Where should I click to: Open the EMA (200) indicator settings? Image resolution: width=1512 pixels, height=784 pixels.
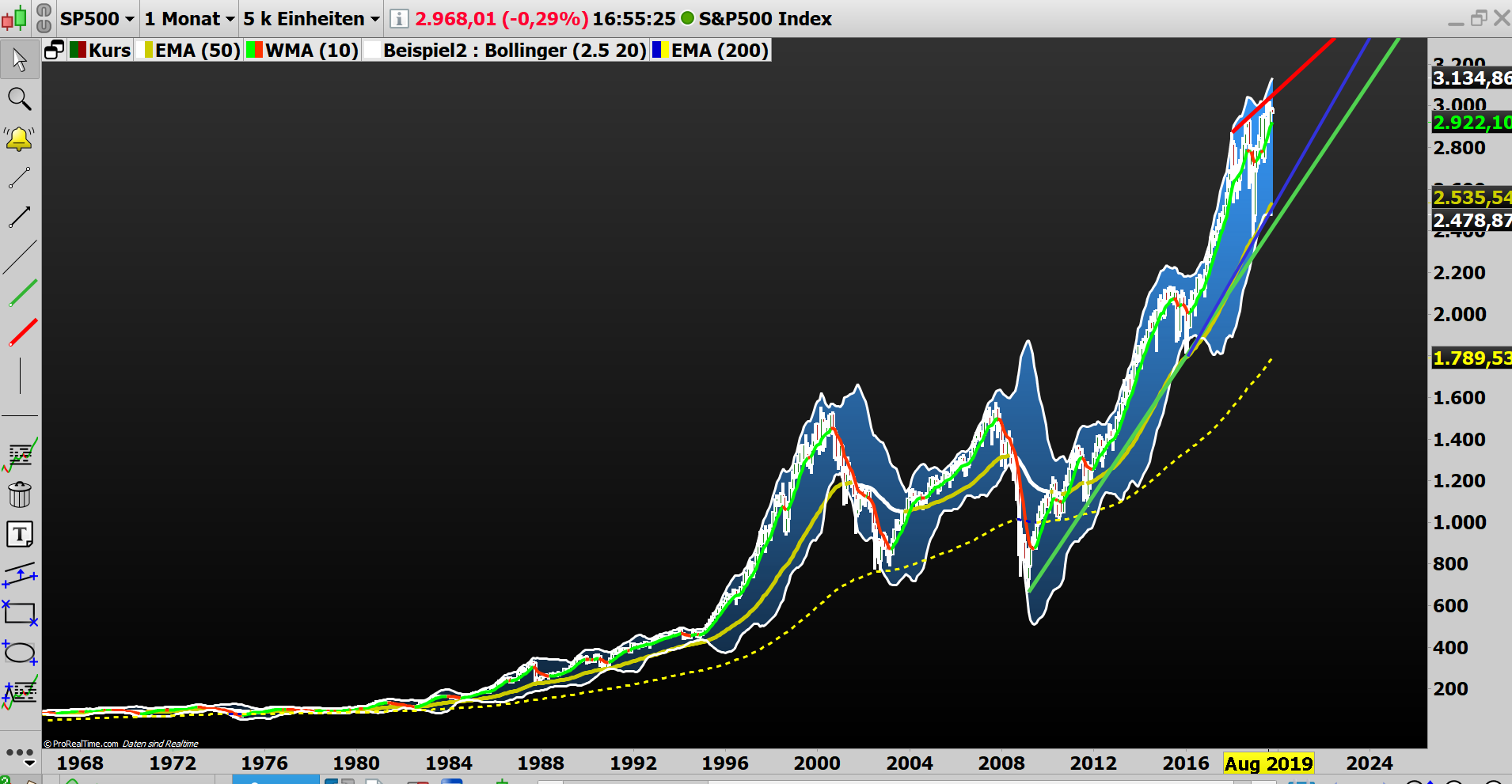pyautogui.click(x=720, y=50)
